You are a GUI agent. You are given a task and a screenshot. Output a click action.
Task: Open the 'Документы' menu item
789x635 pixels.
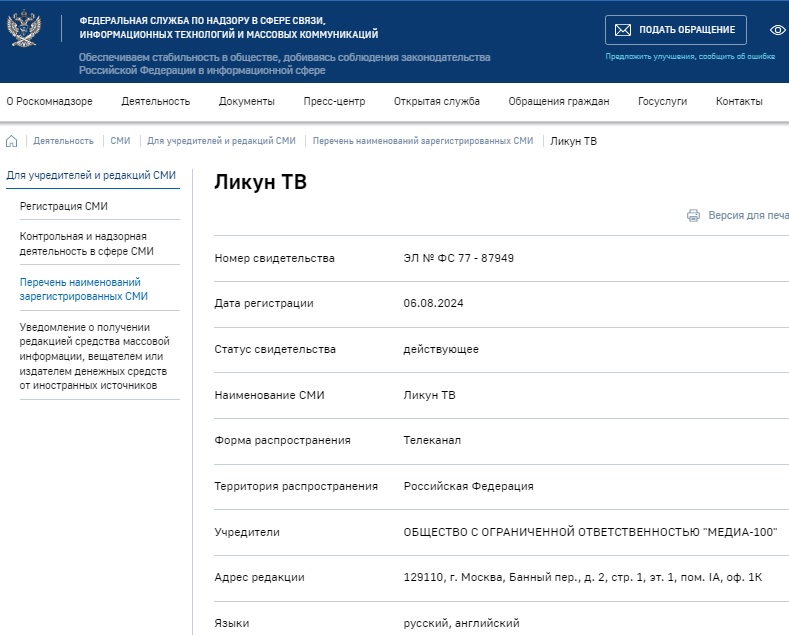247,102
